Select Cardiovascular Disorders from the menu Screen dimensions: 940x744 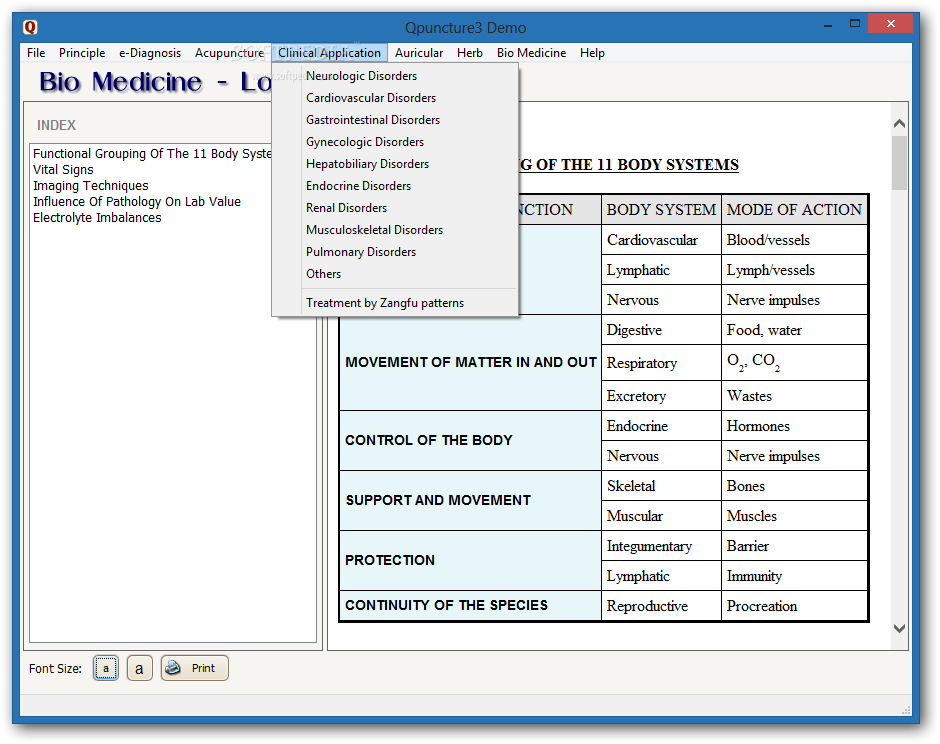tap(395, 98)
